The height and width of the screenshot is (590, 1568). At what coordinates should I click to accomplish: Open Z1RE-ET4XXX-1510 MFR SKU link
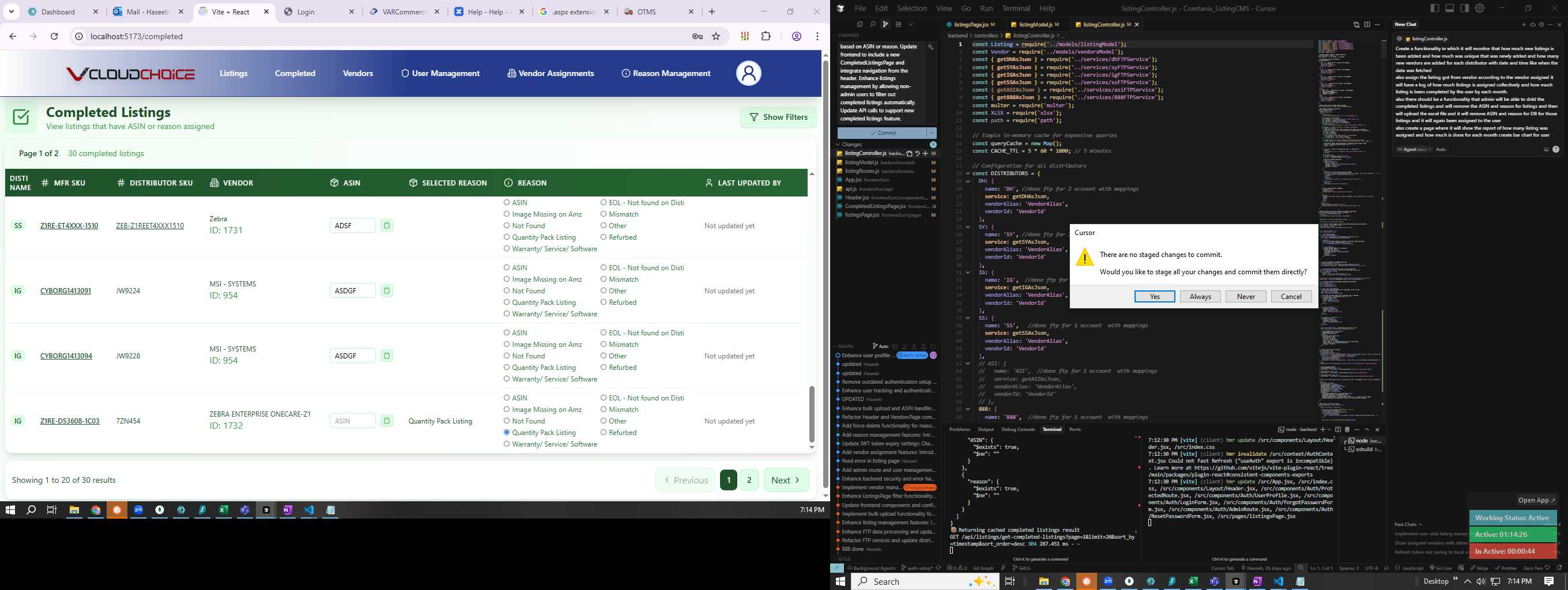point(69,226)
